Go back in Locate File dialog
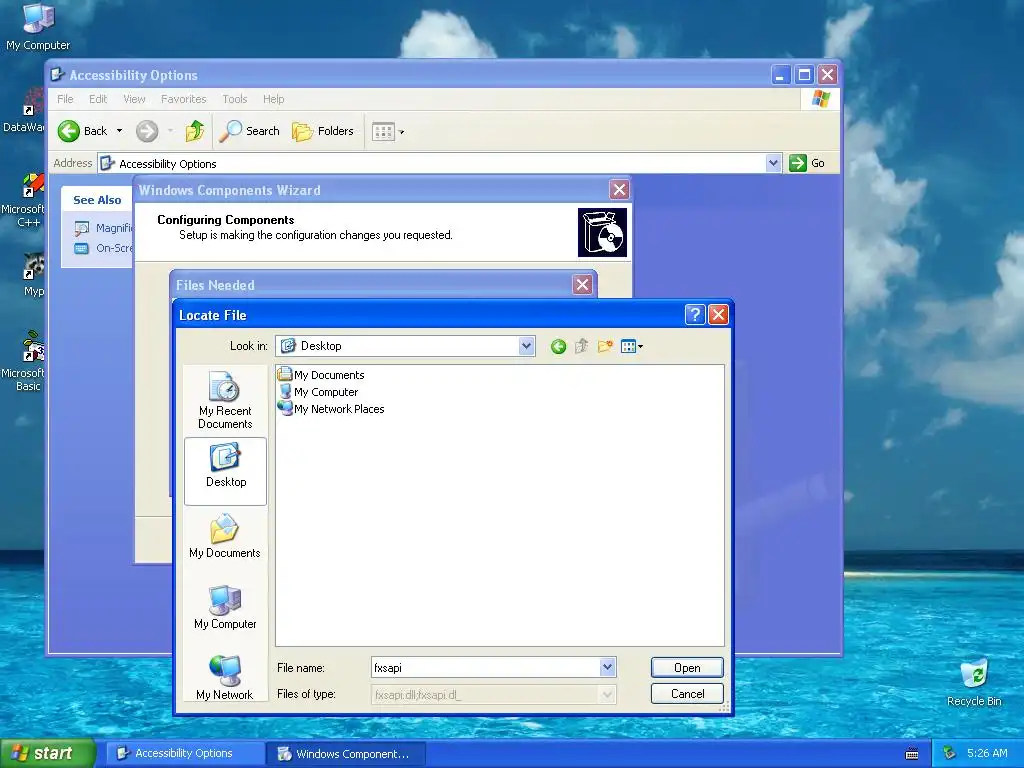This screenshot has height=768, width=1024. click(x=558, y=346)
